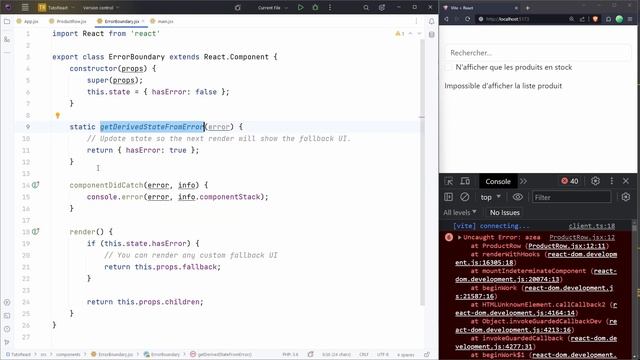The height and width of the screenshot is (360, 640).
Task: Open Search Everywhere magnifier in IDE
Action: coord(366,7)
